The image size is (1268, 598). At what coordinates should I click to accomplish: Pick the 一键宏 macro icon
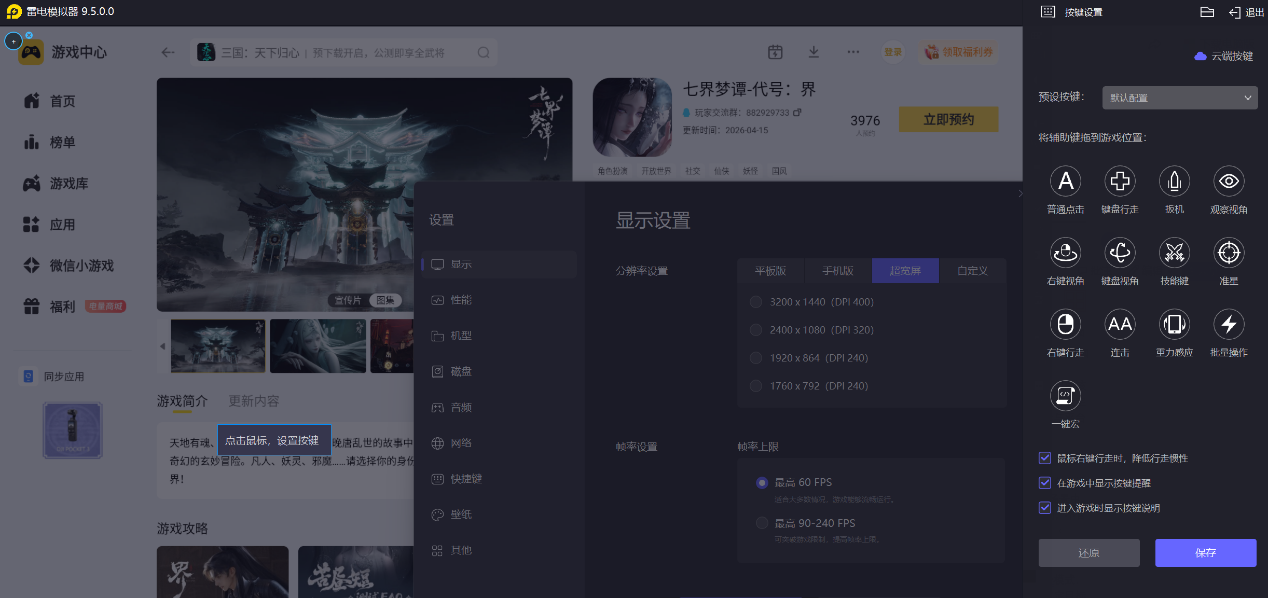(1066, 395)
